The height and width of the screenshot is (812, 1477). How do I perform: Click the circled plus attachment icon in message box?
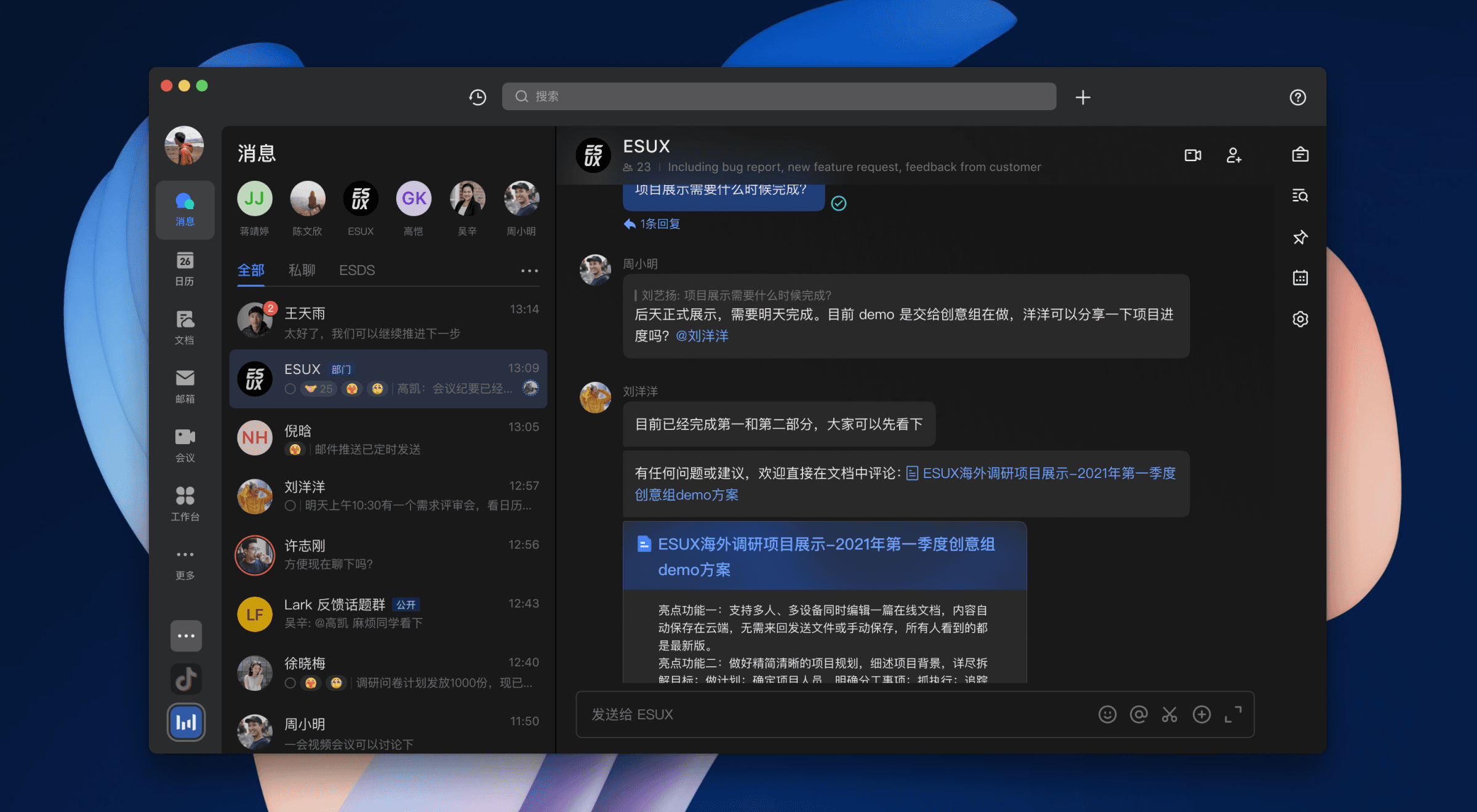click(1201, 714)
